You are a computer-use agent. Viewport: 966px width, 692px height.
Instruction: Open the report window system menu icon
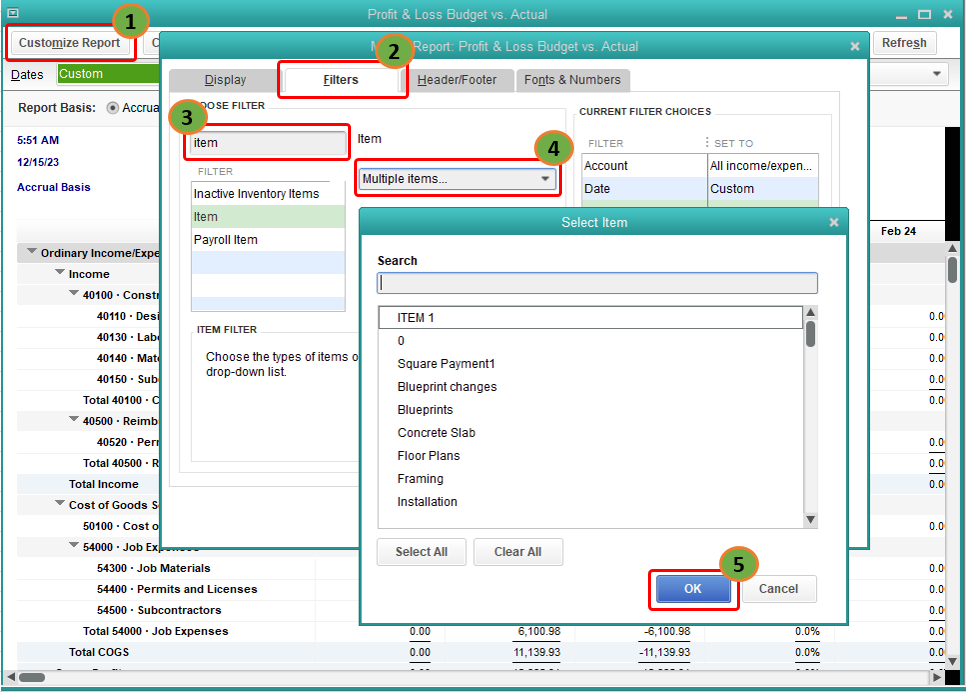click(x=12, y=12)
